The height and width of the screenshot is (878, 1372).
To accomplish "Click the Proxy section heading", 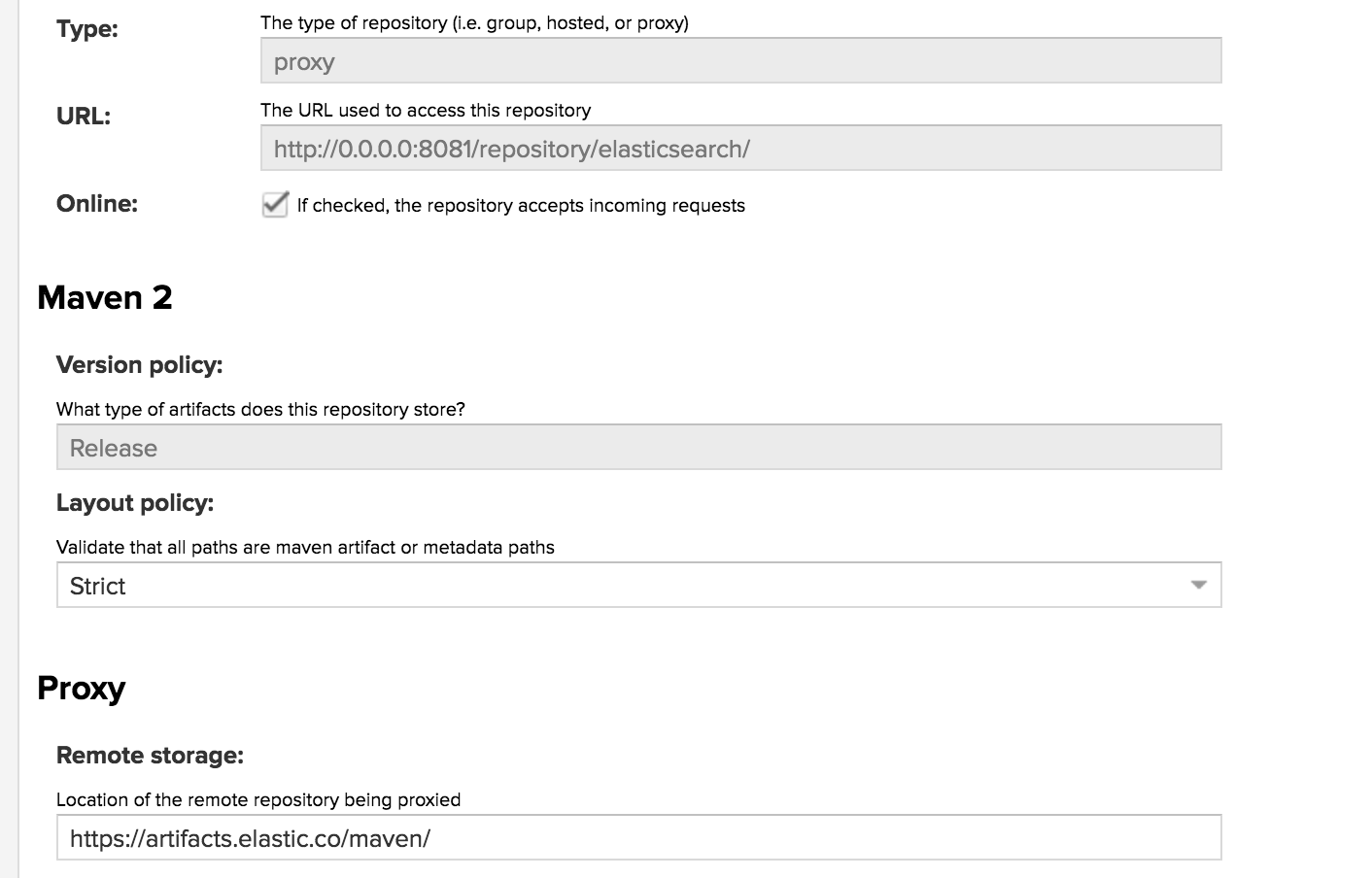I will (x=82, y=689).
